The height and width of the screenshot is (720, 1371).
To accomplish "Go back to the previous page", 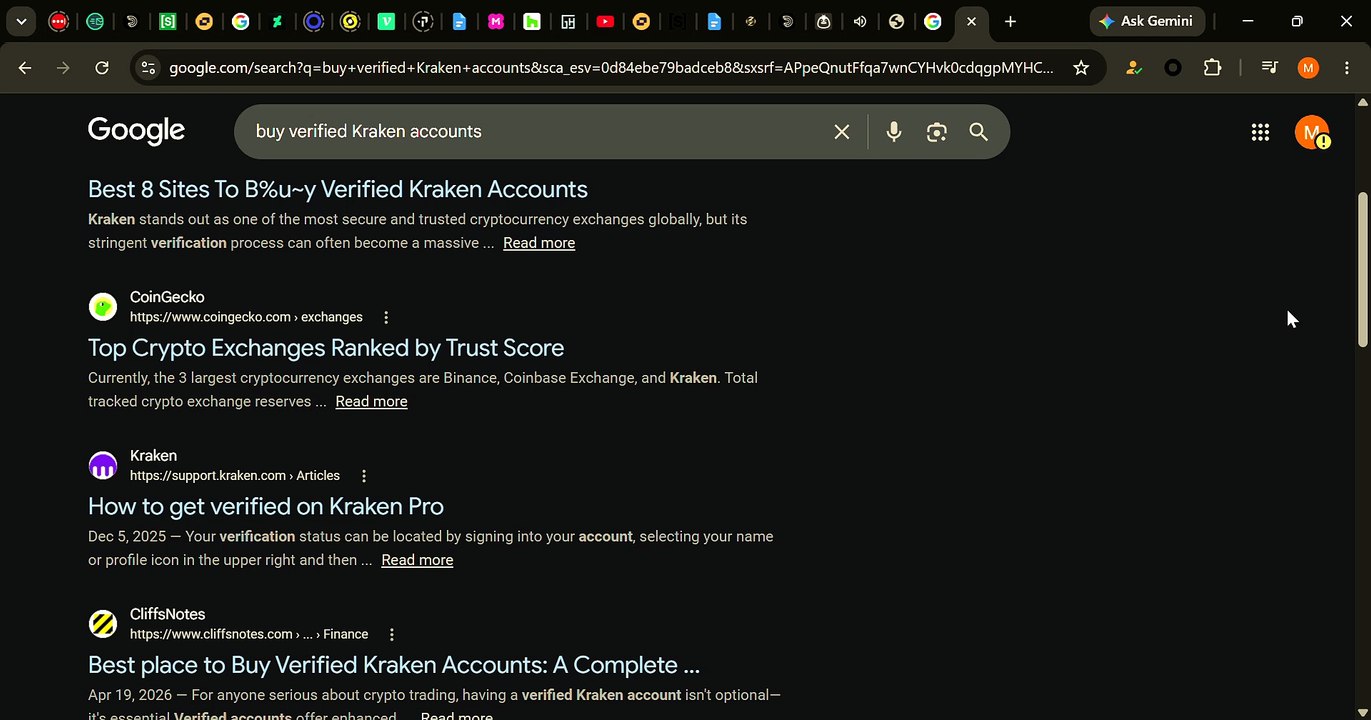I will coord(25,68).
